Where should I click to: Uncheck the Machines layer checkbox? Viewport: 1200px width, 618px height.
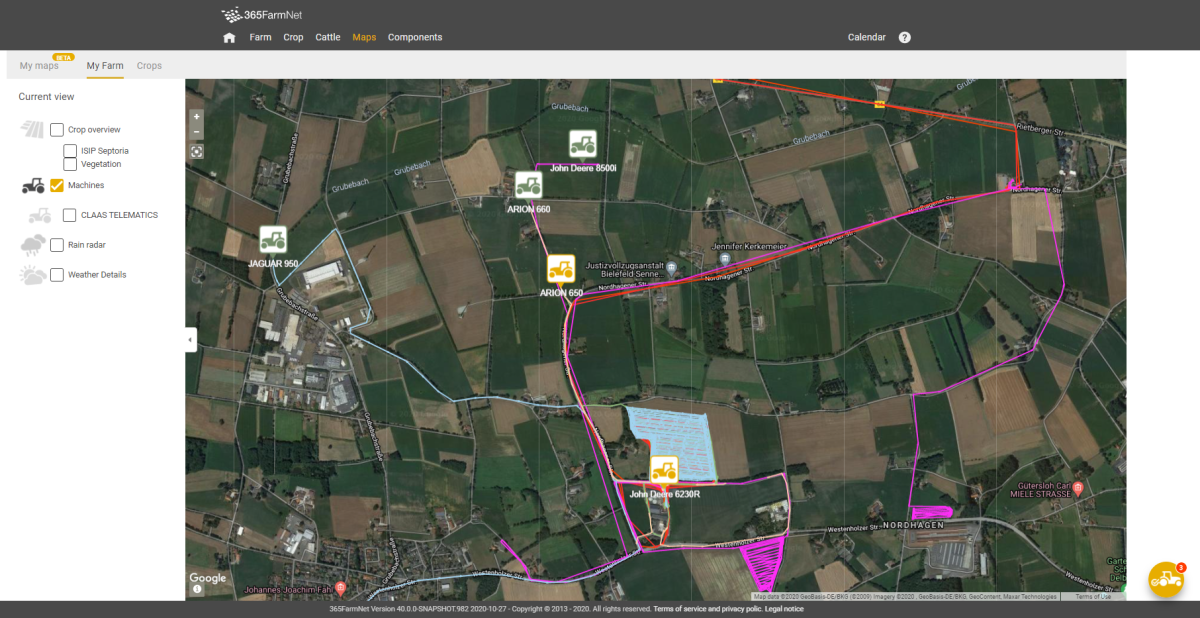57,185
